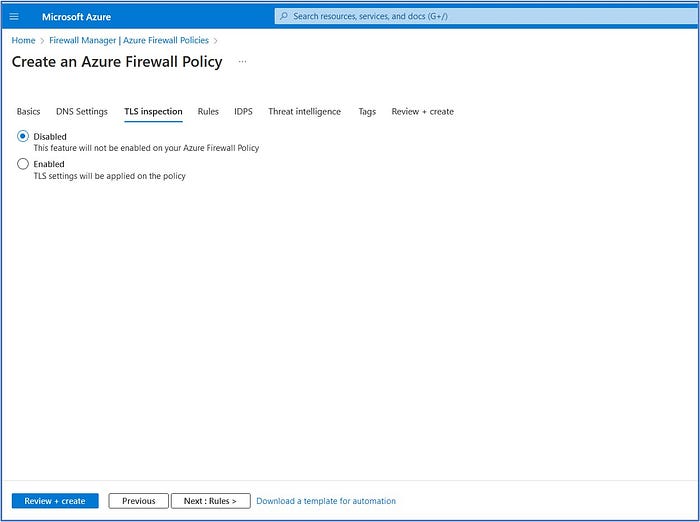The image size is (700, 522).
Task: Switch to the Tags tab
Action: [x=367, y=111]
